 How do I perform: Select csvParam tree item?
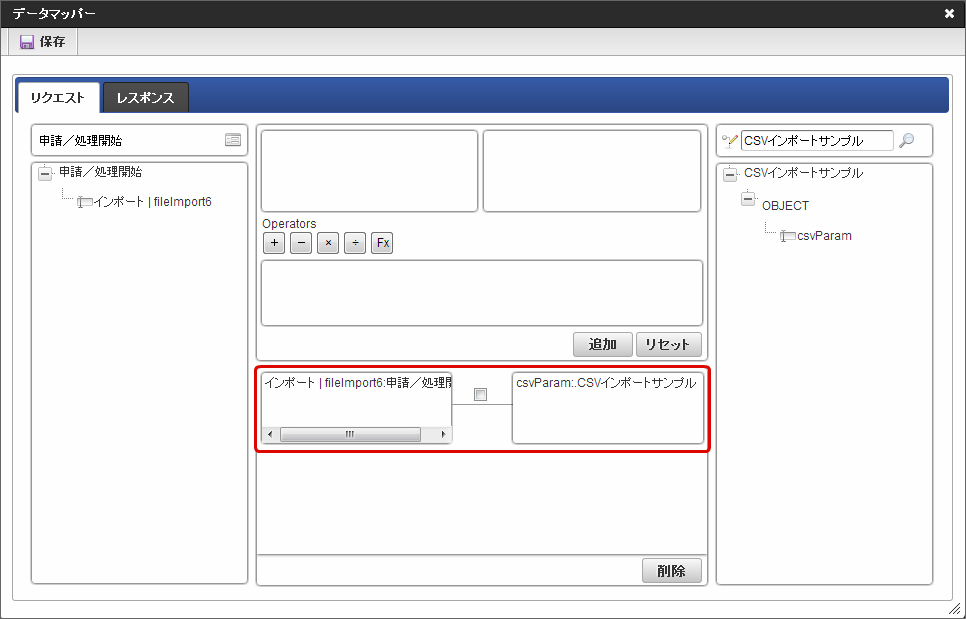coord(824,236)
